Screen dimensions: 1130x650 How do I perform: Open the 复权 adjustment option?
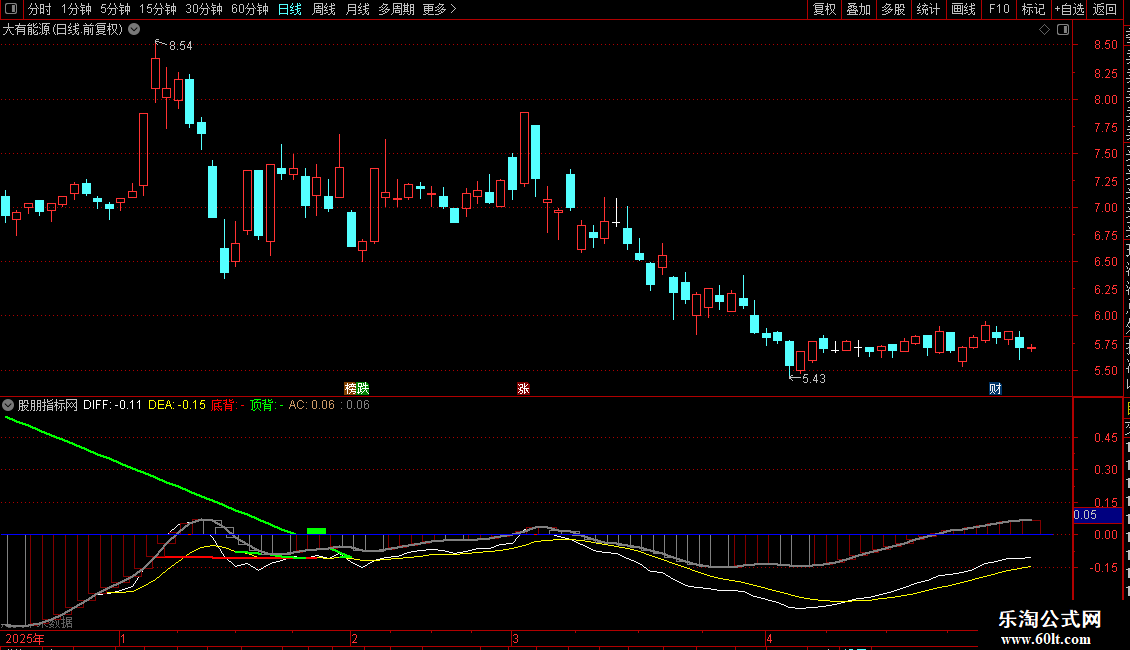[824, 9]
